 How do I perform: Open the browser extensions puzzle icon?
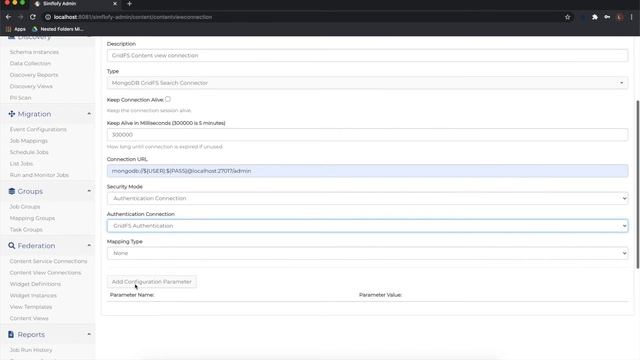click(x=595, y=17)
